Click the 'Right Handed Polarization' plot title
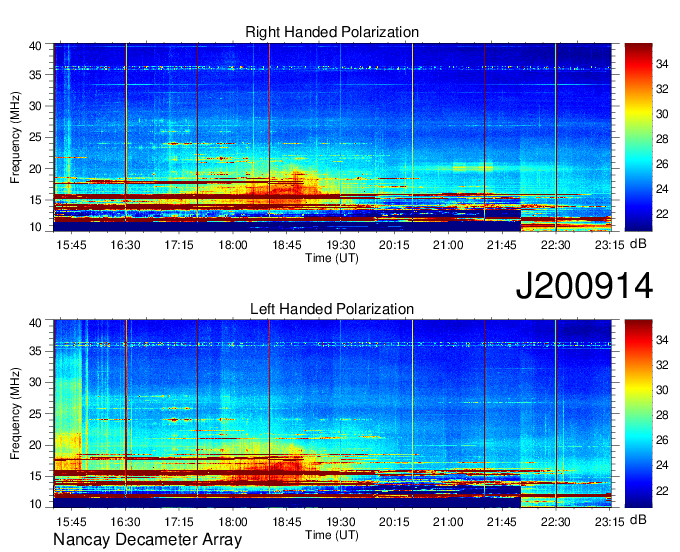Screen dimensions: 680x552 pos(332,32)
